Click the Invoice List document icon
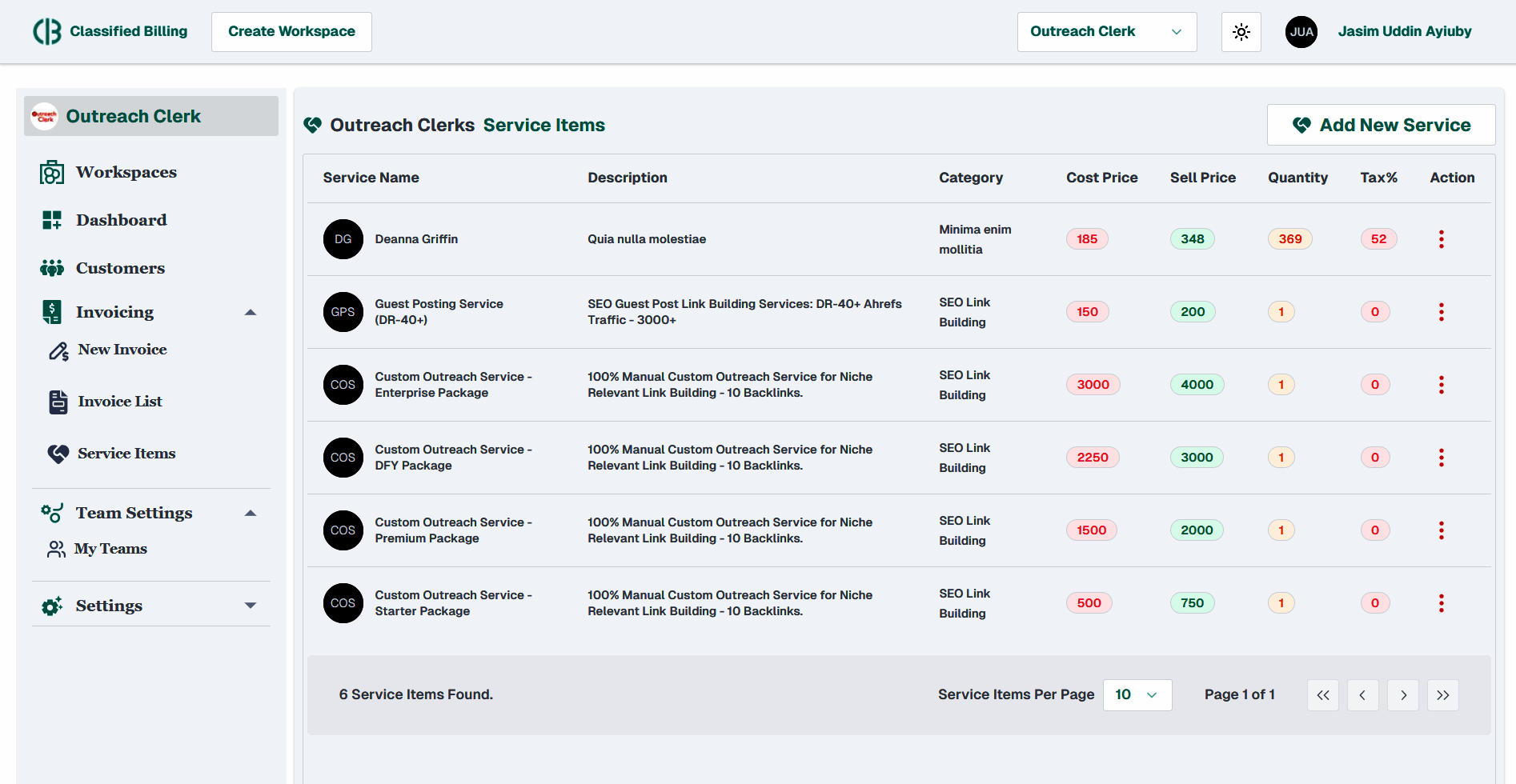Viewport: 1516px width, 784px height. [58, 402]
